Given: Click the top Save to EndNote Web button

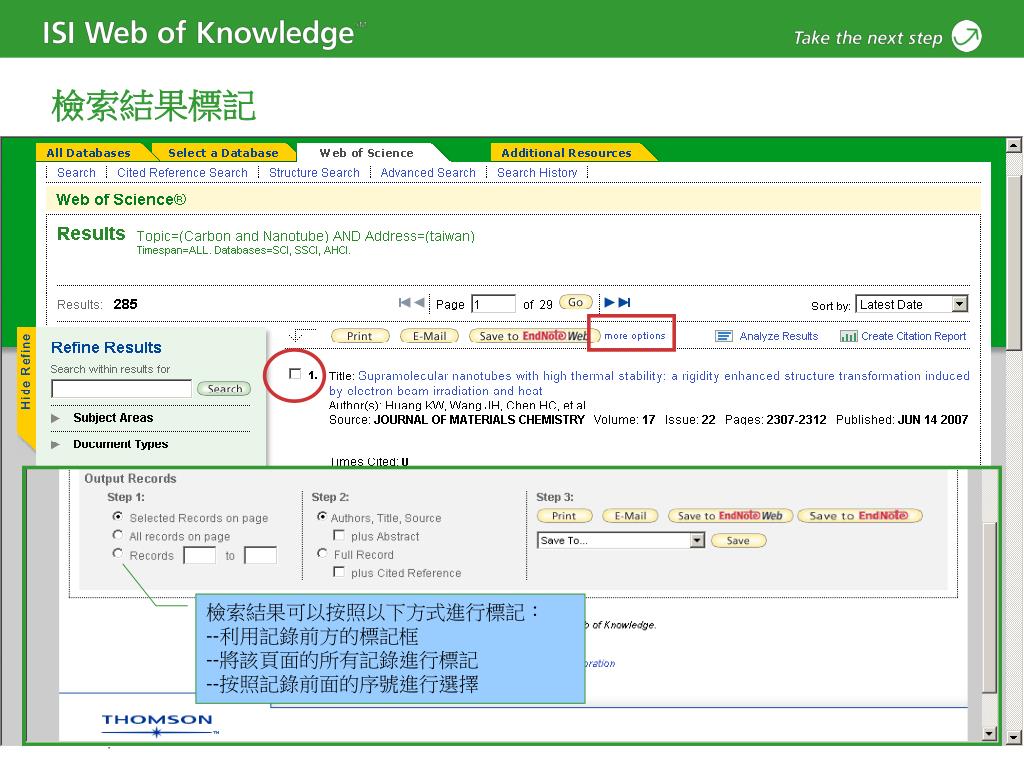Looking at the screenshot, I should point(534,336).
